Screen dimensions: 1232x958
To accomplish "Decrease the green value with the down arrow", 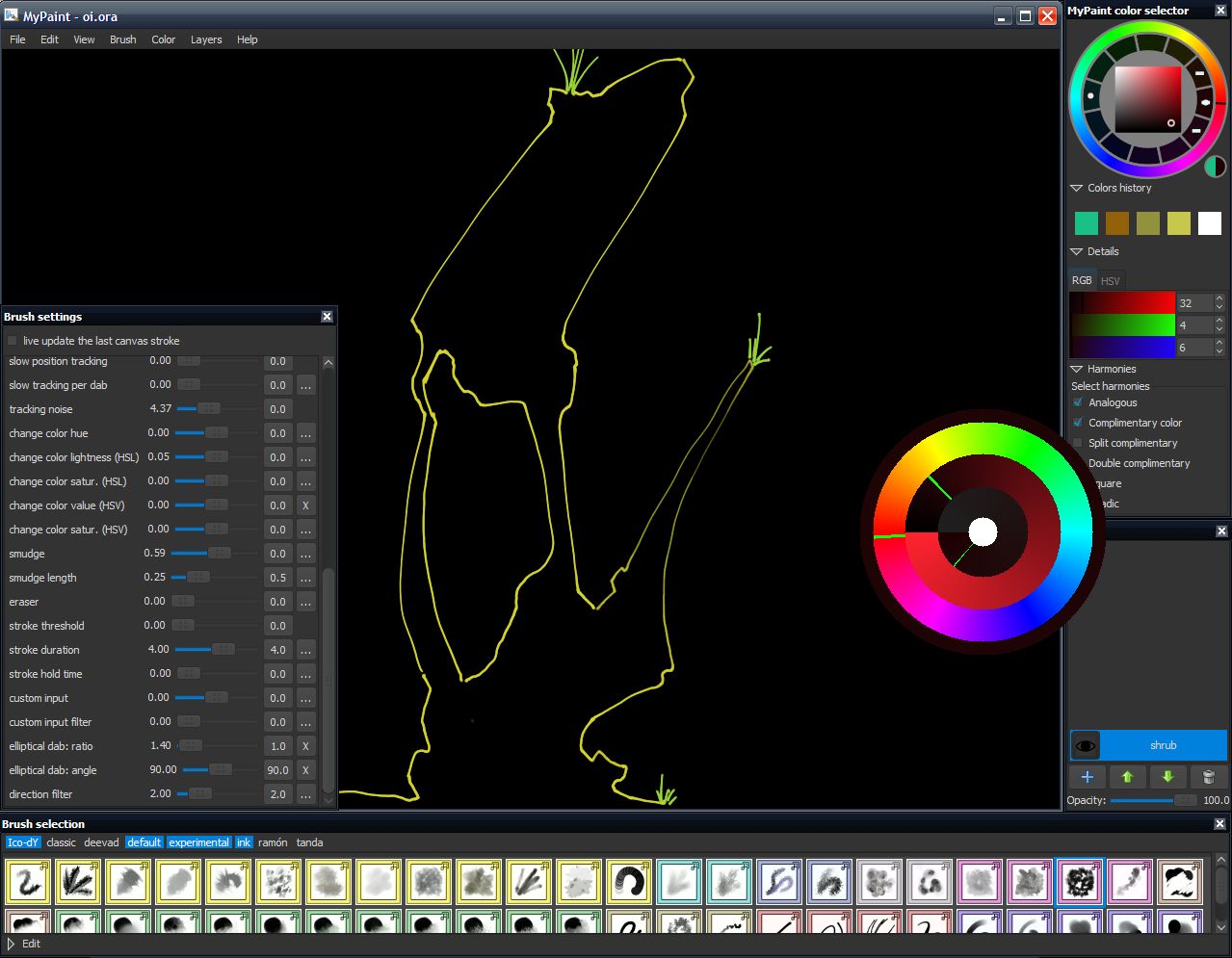I will tap(1219, 329).
